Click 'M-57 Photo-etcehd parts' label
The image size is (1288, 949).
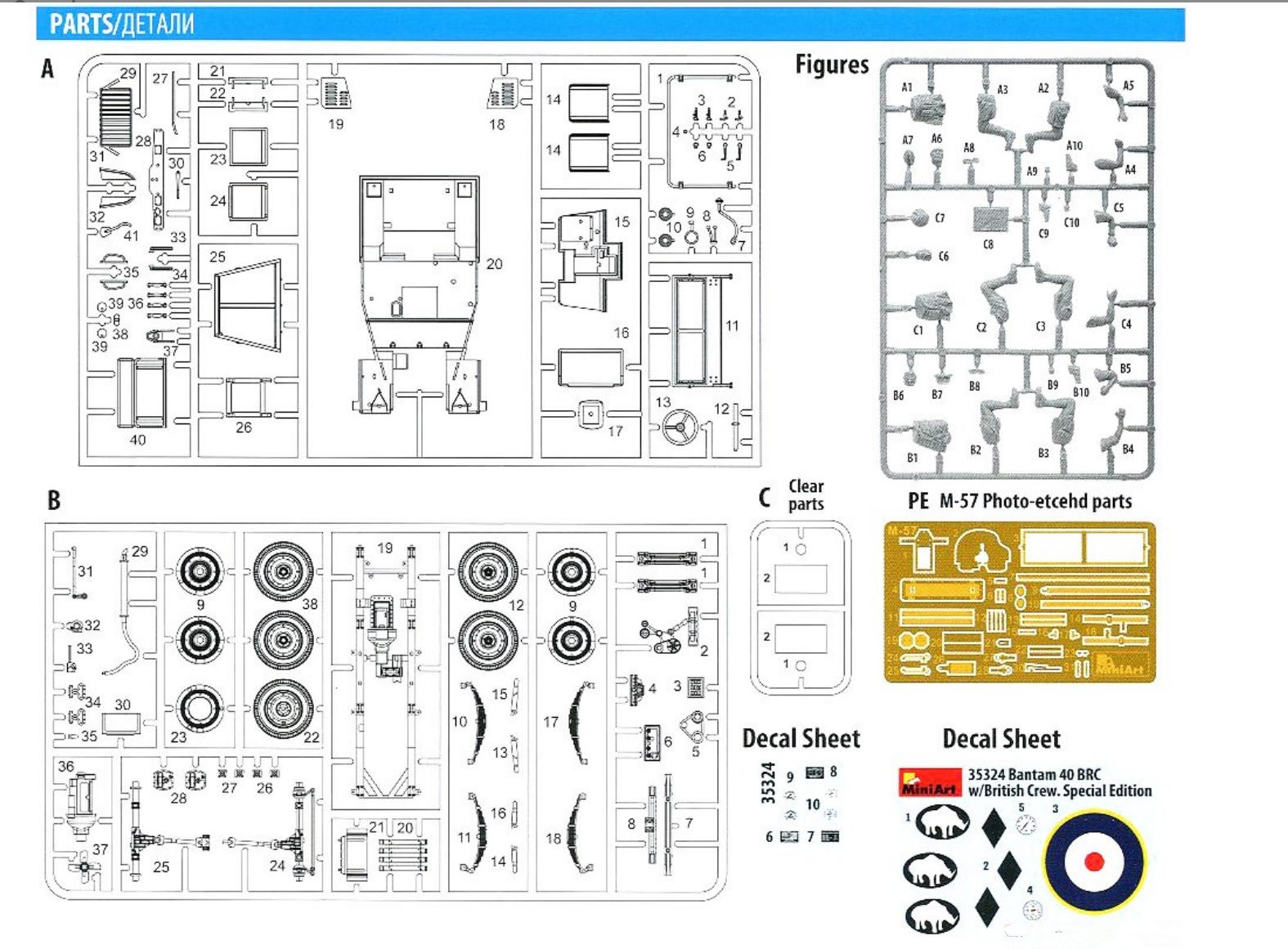1035,501
